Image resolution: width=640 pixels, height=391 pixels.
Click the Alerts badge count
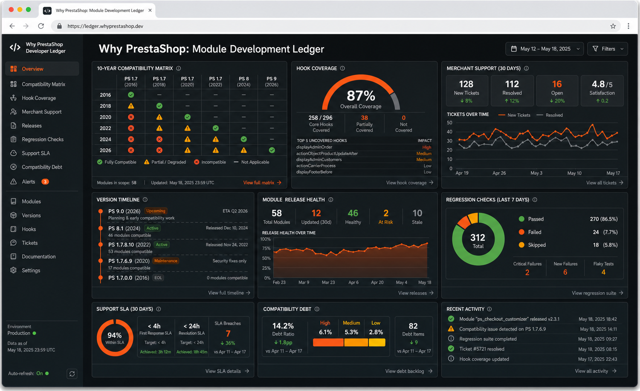pyautogui.click(x=45, y=182)
